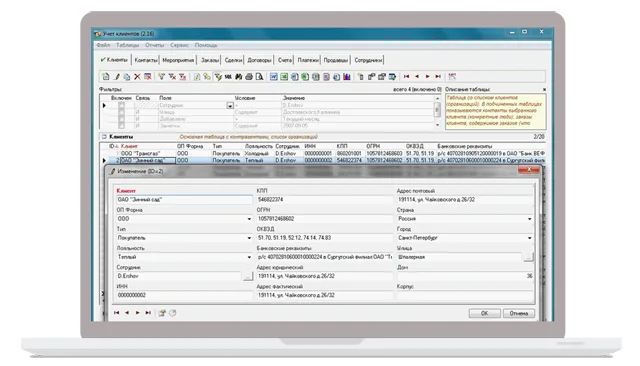Click ellipsis button next to Сотрудник field
Screen dimensions: 640x366
click(248, 276)
